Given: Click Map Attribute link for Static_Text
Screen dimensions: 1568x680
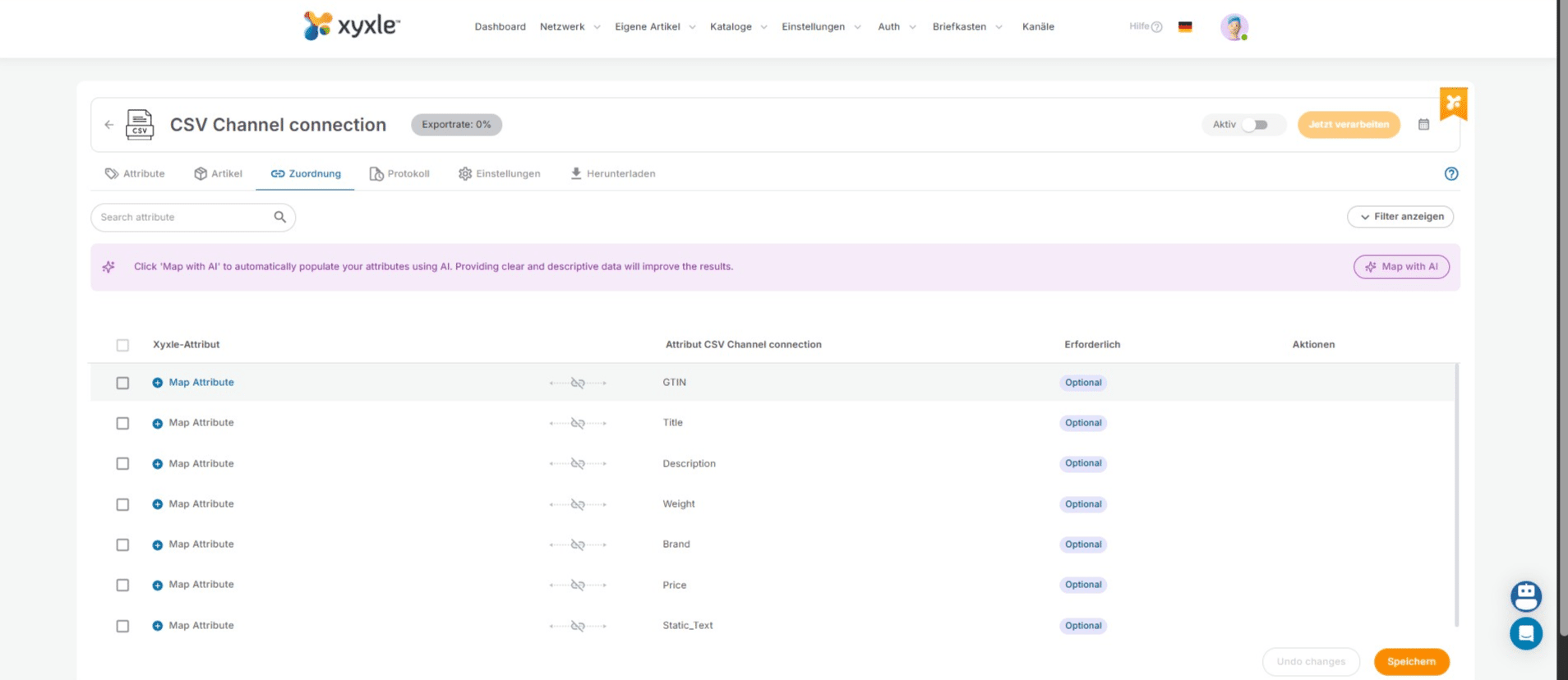Looking at the screenshot, I should pyautogui.click(x=201, y=626).
